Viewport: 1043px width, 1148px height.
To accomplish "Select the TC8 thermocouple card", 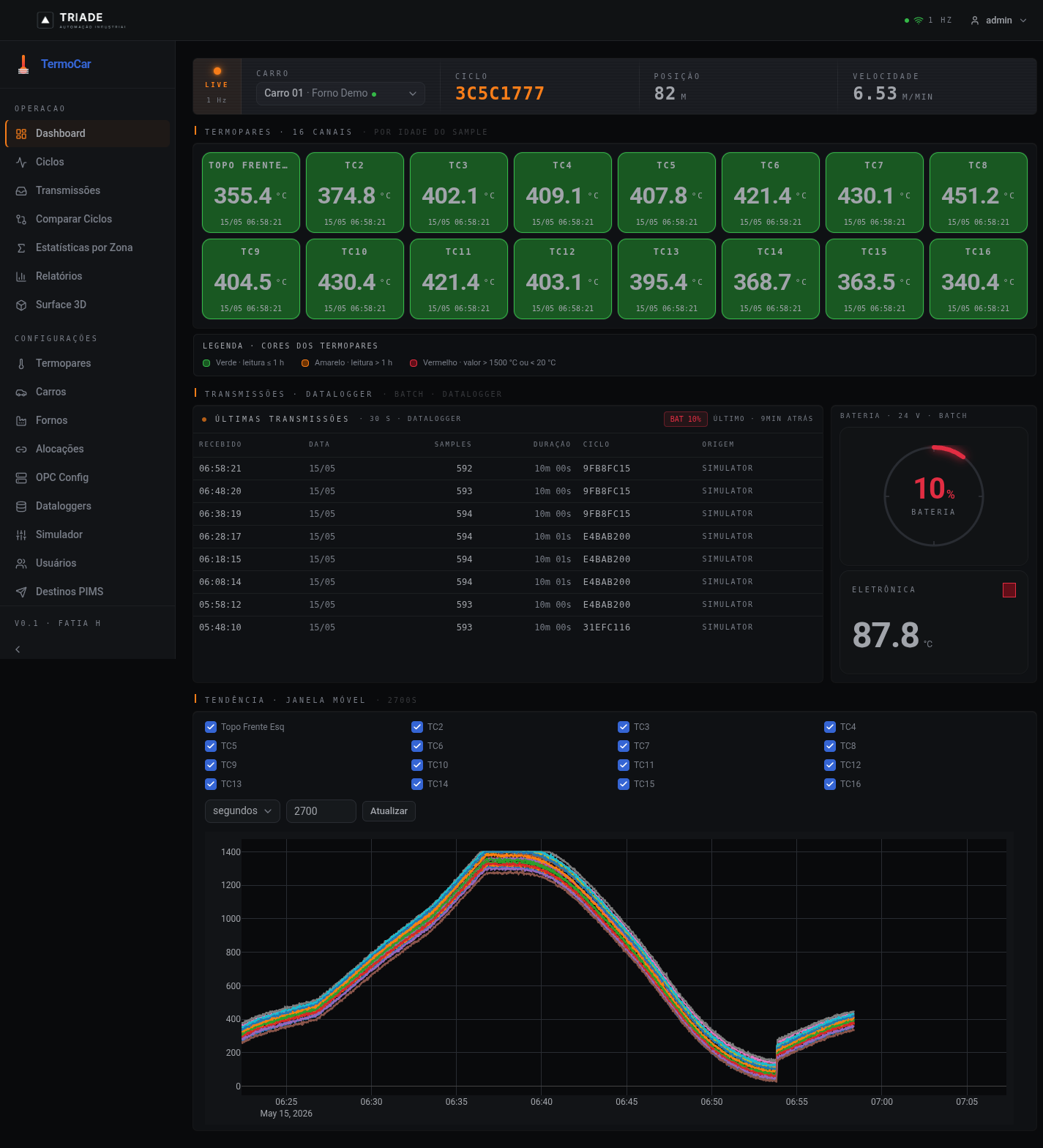I will [979, 193].
